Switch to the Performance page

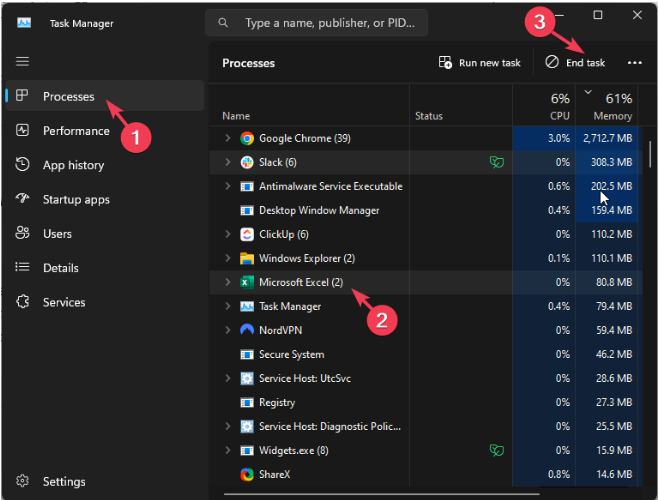76,131
